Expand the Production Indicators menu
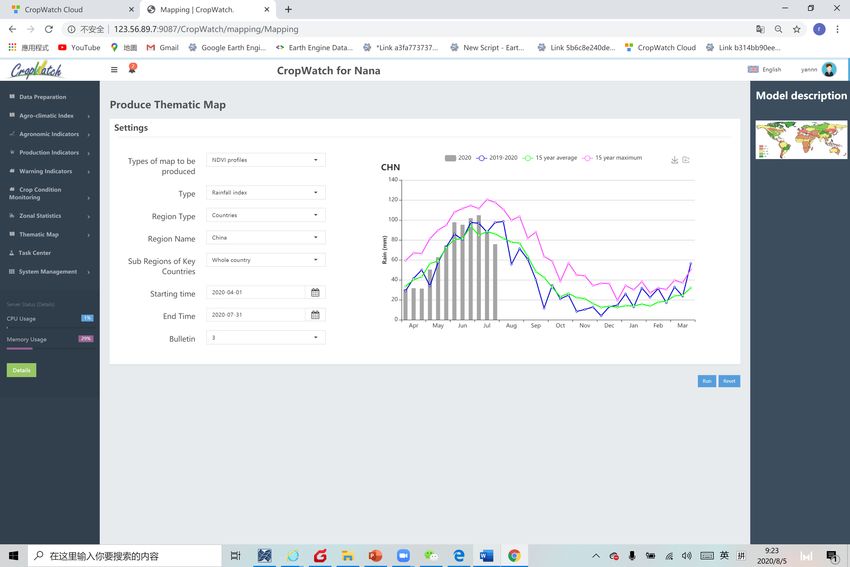This screenshot has height=567, width=850. 50,153
